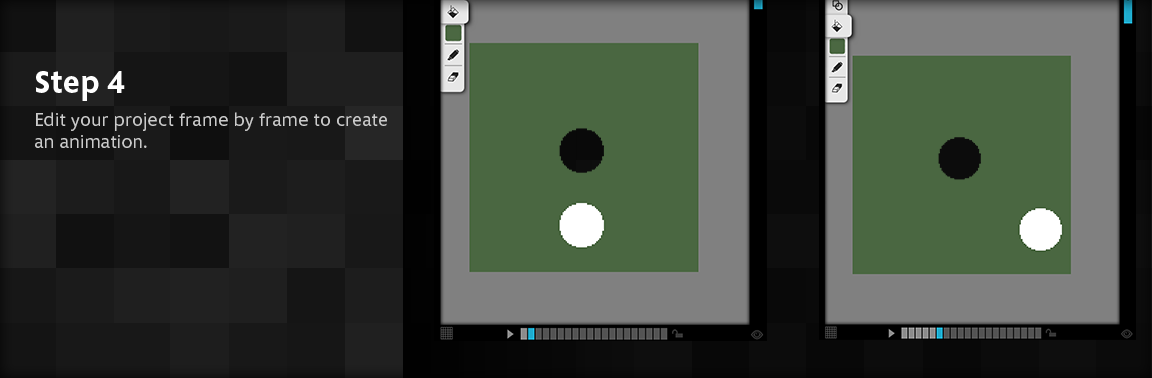This screenshot has width=1152, height=378.
Task: Select the pencil tool in left editor
Action: (453, 55)
